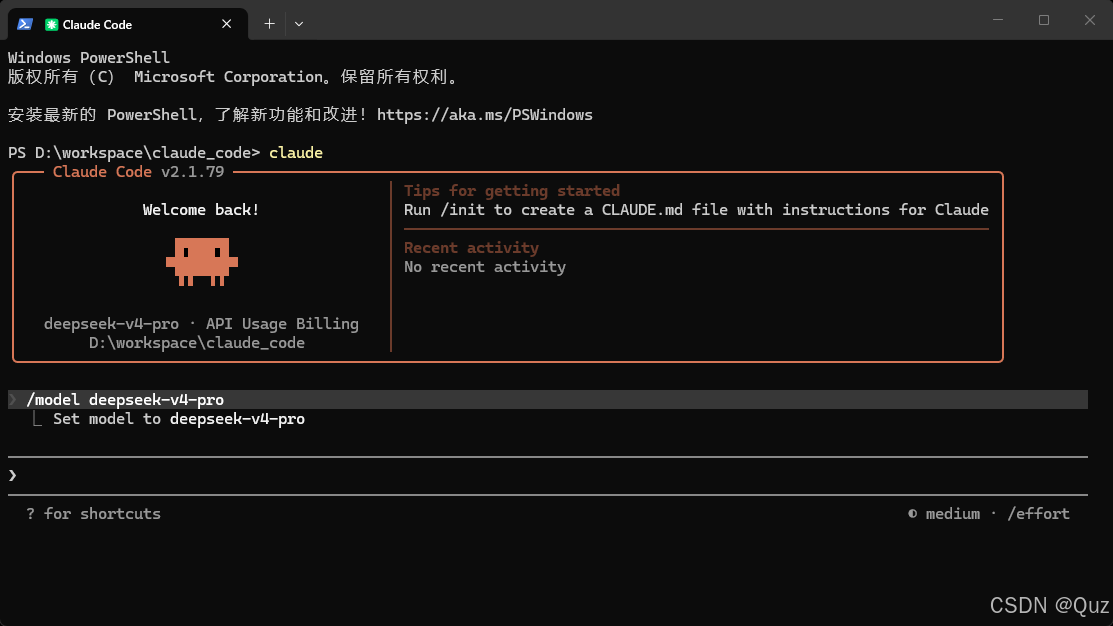Click the Set model to deepseek-v4-pro output

coord(179,419)
